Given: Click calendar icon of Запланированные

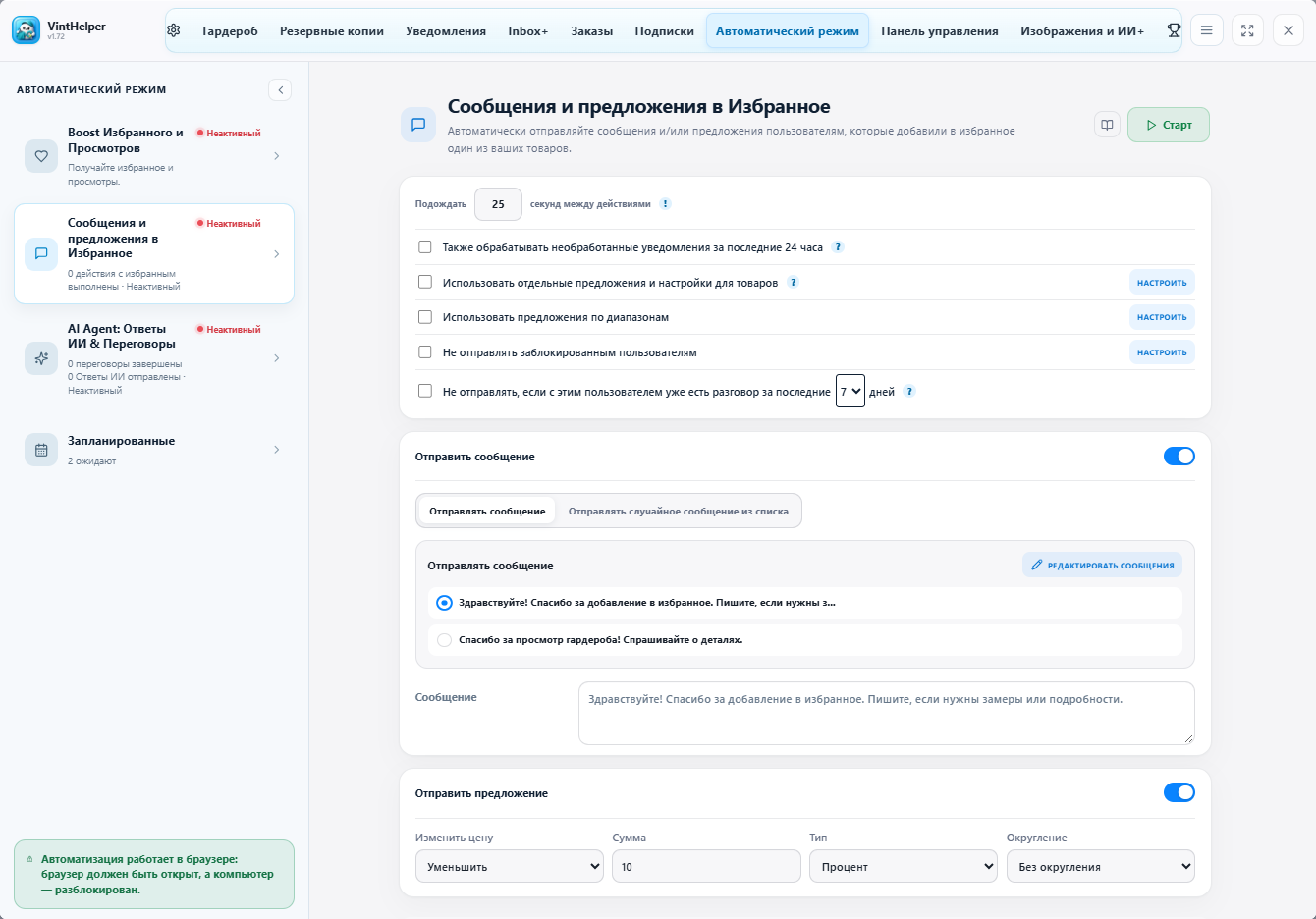Looking at the screenshot, I should pos(41,450).
